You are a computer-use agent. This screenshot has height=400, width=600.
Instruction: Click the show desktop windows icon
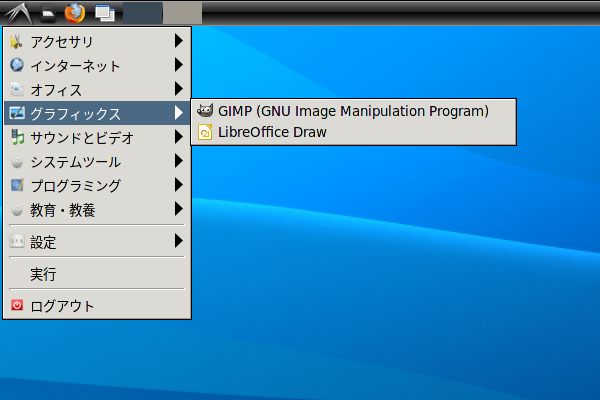point(105,13)
